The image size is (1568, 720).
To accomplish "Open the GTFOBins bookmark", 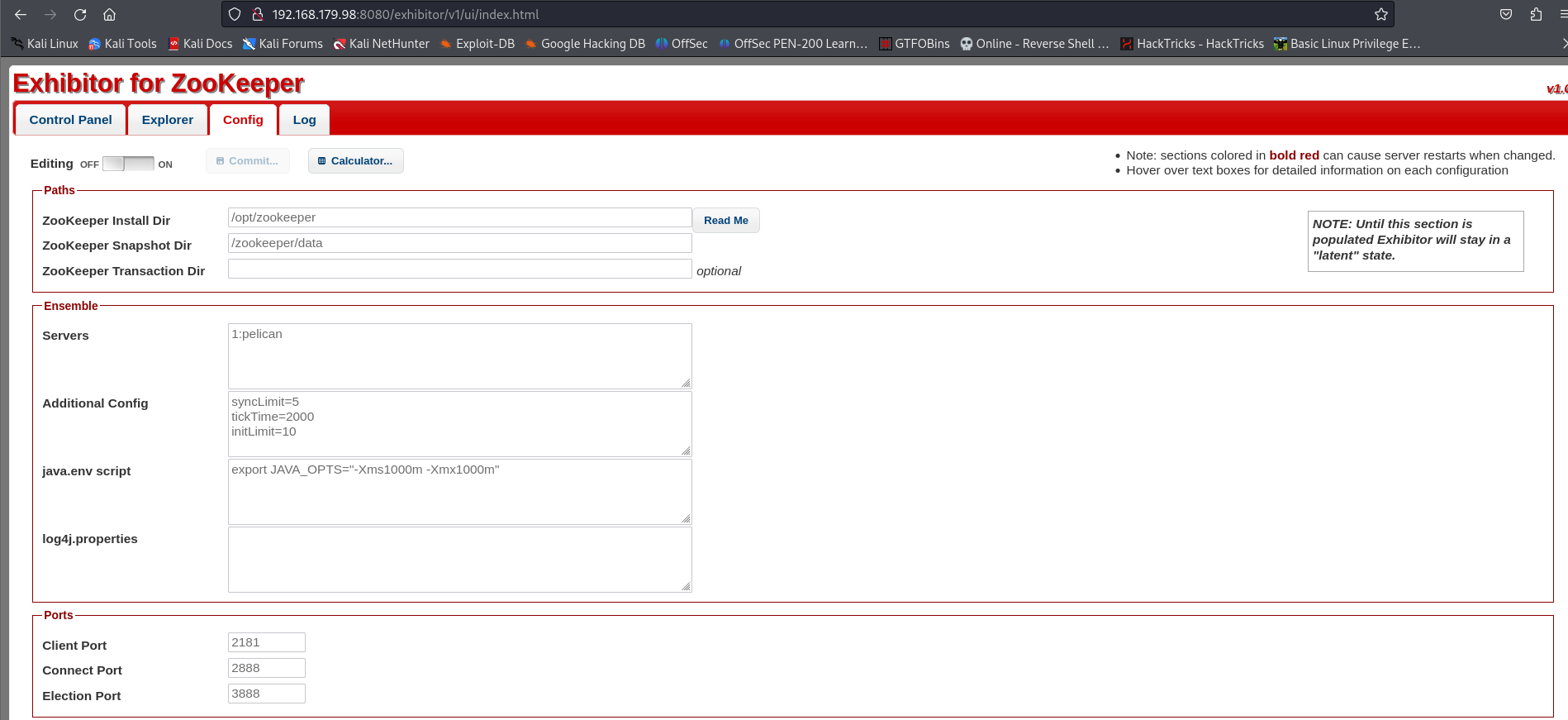I will [x=914, y=44].
